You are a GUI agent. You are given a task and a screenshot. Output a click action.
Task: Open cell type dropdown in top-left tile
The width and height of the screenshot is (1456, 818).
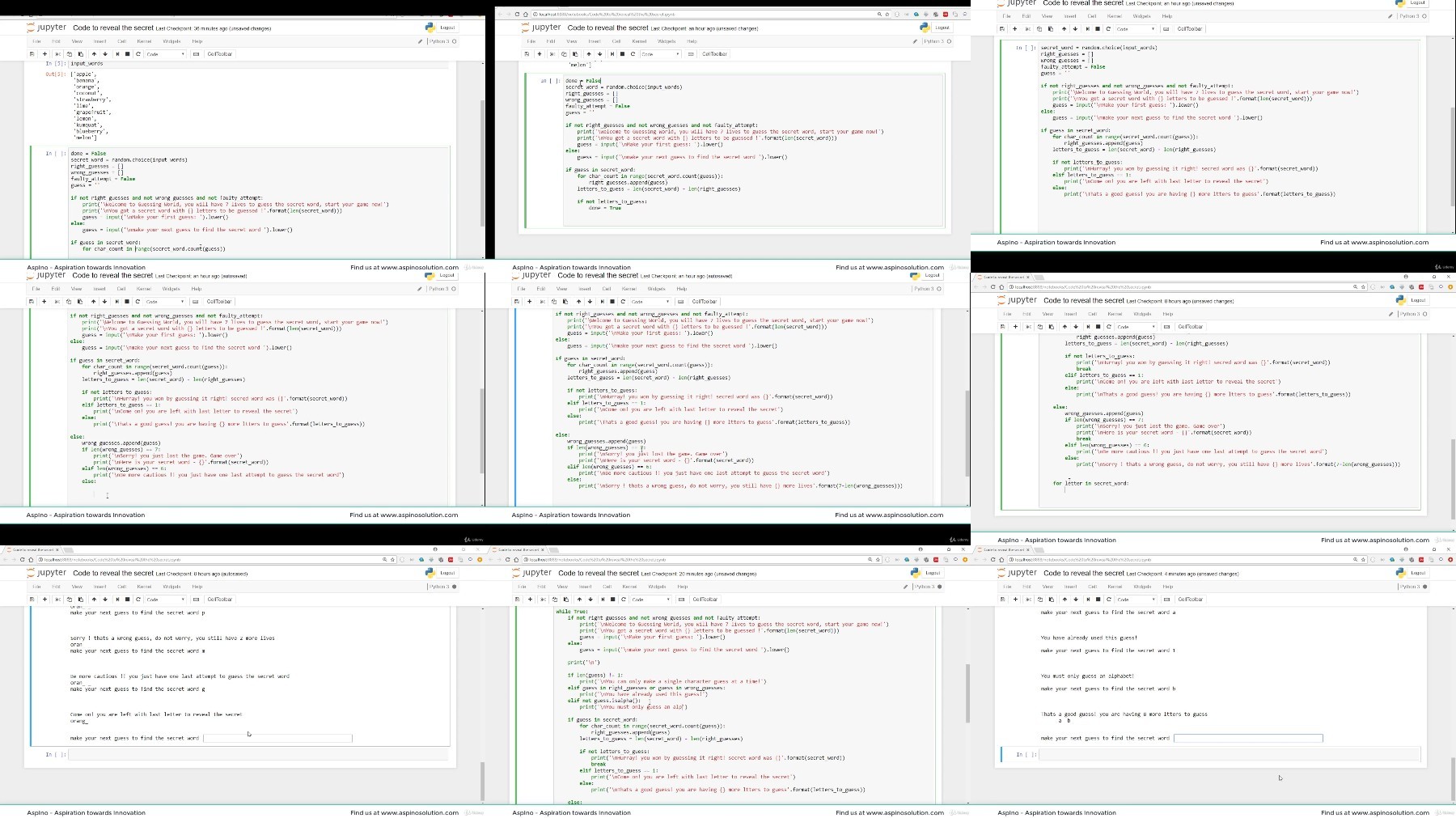[165, 54]
